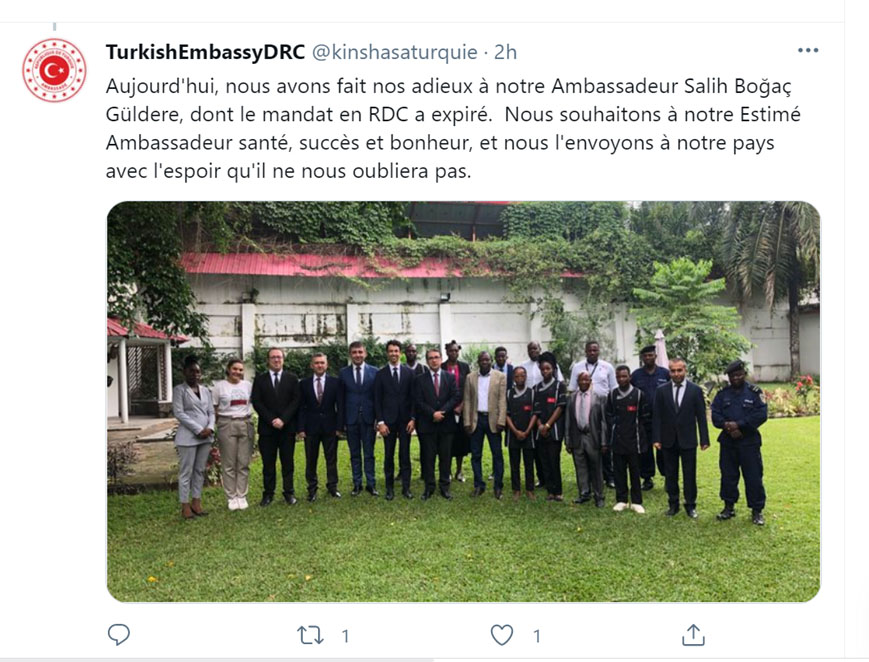Screen dimensions: 869x662
Task: Open the Turkish Embassy profile avatar
Action: [54, 70]
